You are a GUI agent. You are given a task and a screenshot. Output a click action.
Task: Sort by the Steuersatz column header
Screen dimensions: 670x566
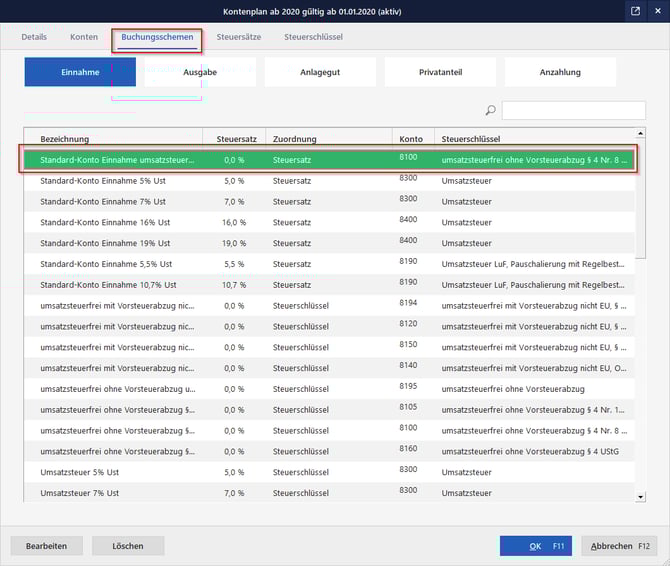click(x=236, y=139)
